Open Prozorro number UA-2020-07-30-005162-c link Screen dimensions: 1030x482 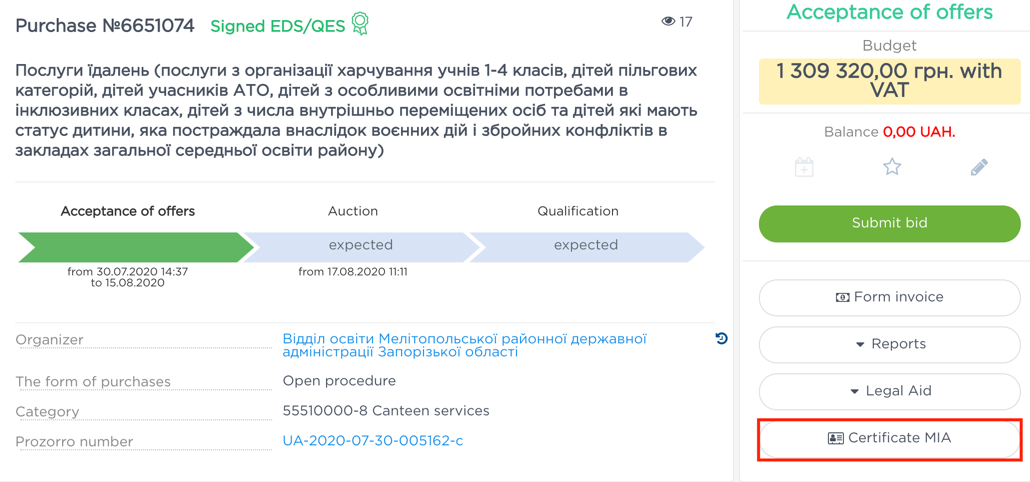[x=372, y=440]
